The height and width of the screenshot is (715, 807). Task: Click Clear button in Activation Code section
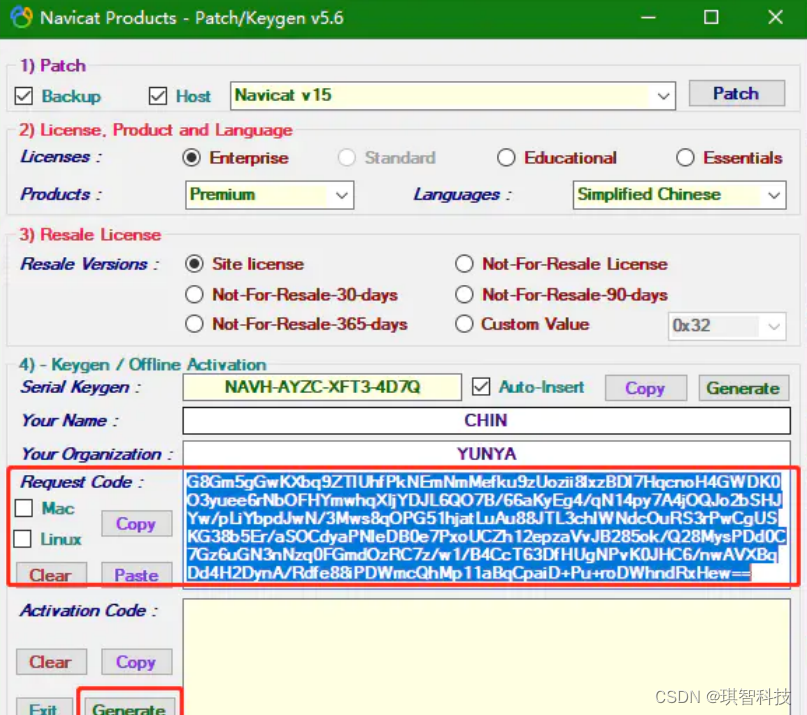pyautogui.click(x=51, y=661)
